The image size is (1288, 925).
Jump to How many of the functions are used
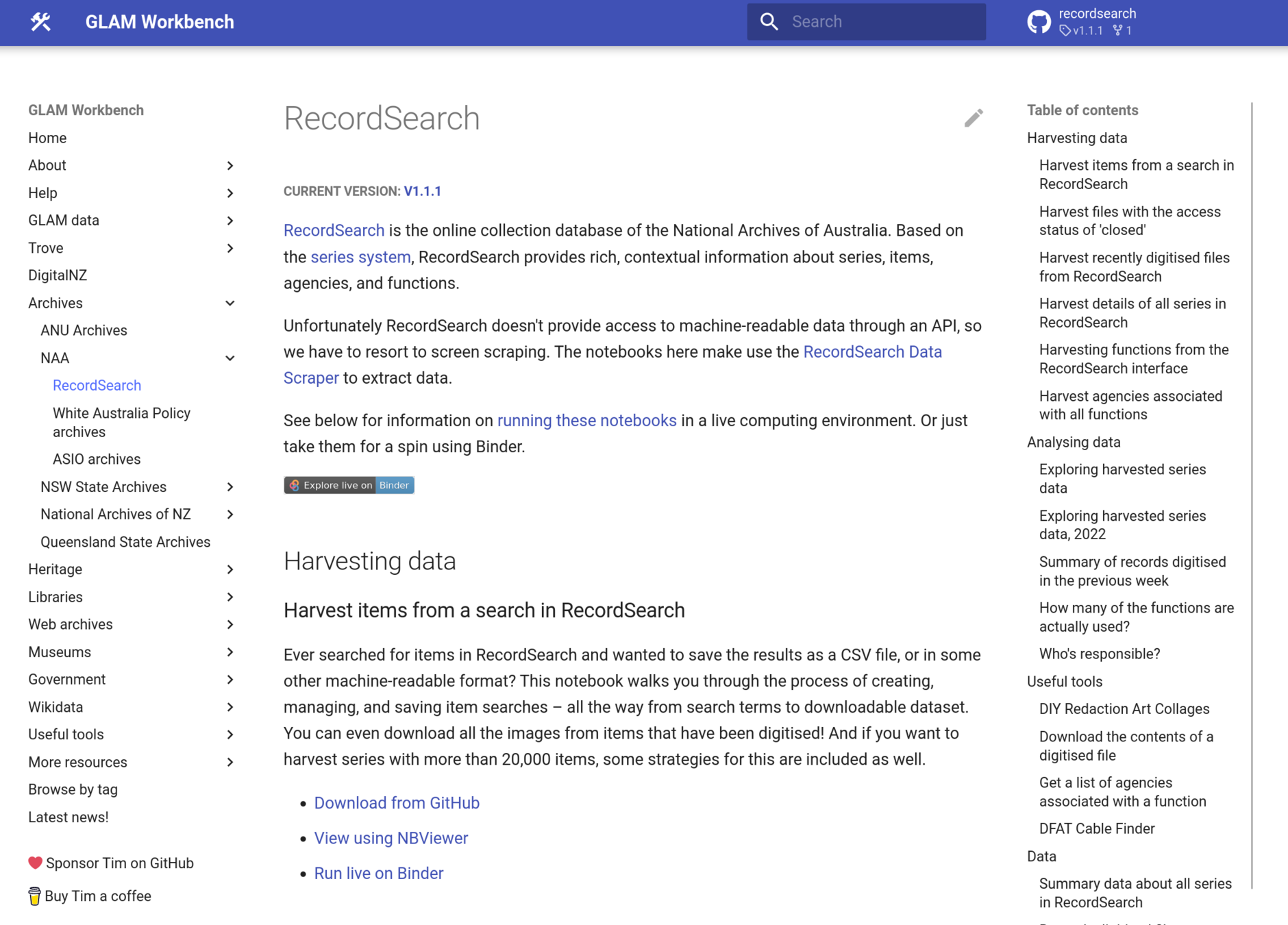tap(1136, 617)
